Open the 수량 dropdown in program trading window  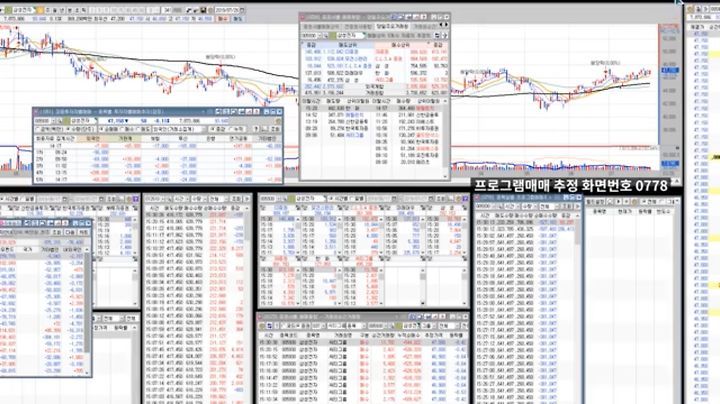click(529, 206)
